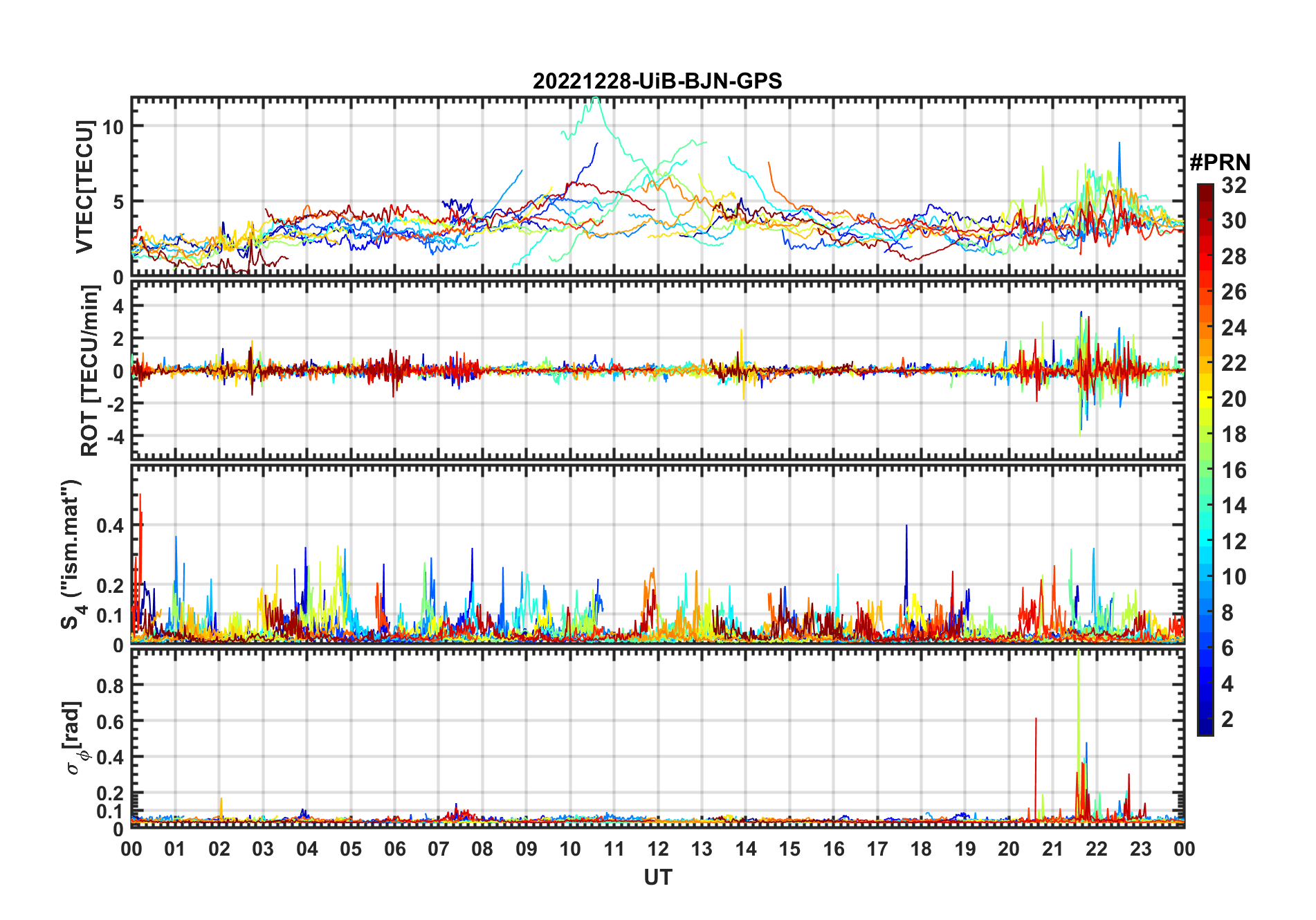The width and height of the screenshot is (1316, 920).
Task: Click colorbar tick label 2
Action: click(1227, 719)
